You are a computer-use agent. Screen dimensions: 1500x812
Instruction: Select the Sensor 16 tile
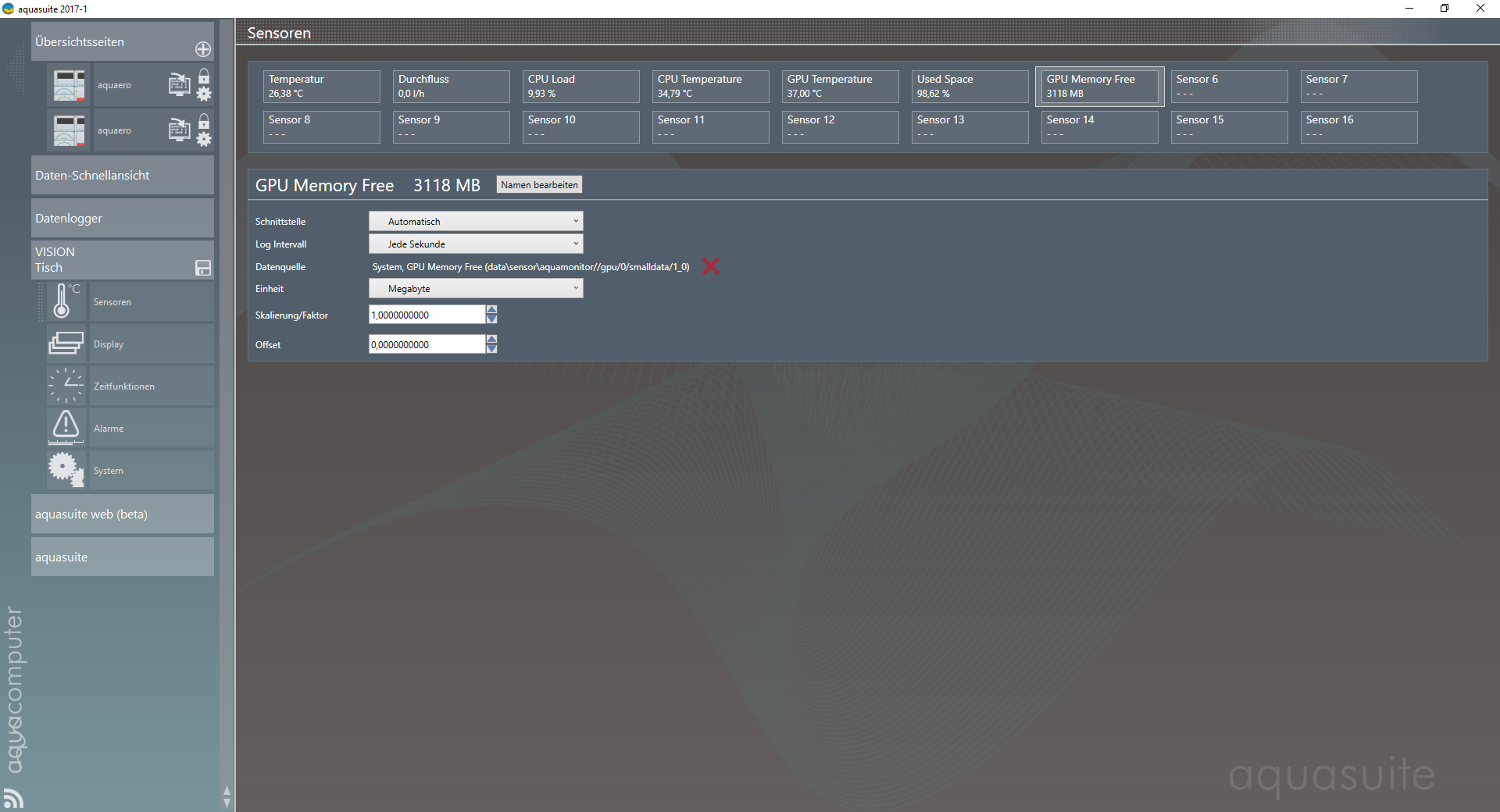tap(1359, 126)
